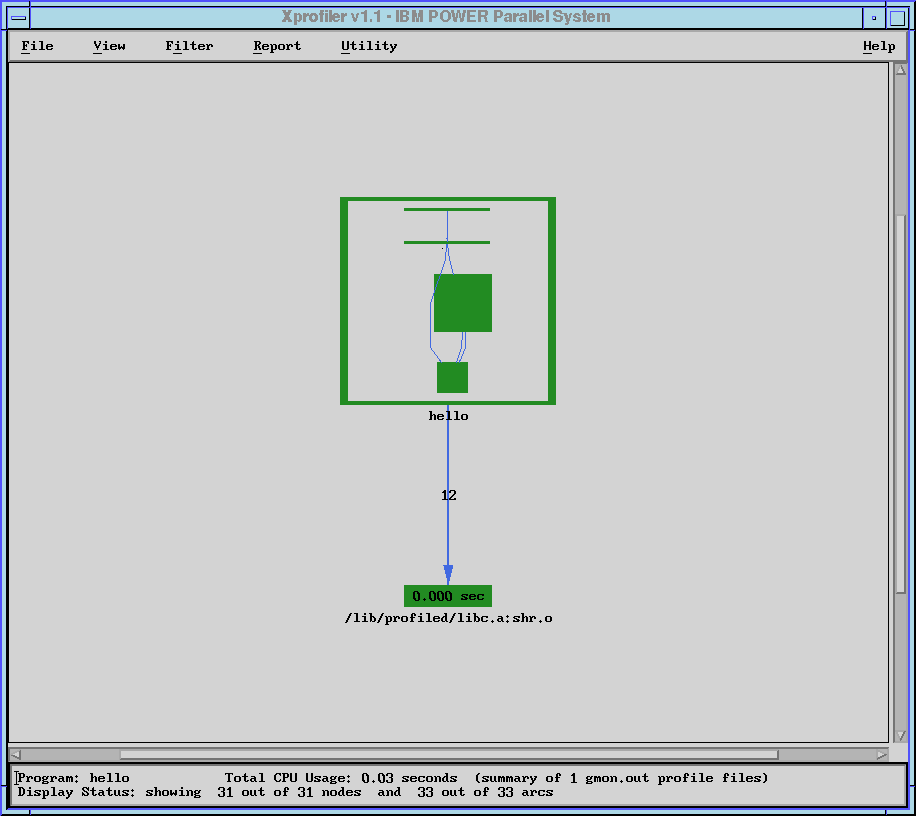Screen dimensions: 916x816
Task: Click the horizontal scrollbar left arrow
Action: pos(15,755)
